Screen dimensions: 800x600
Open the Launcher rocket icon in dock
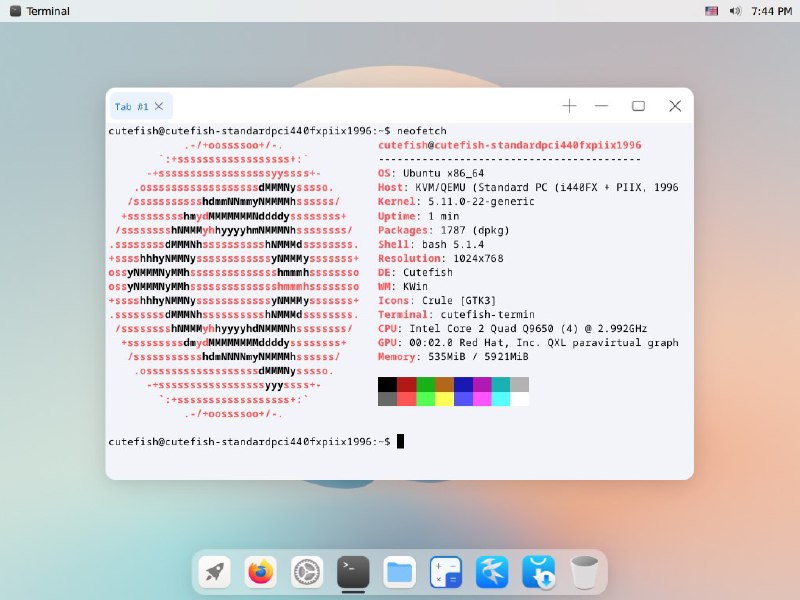point(214,572)
